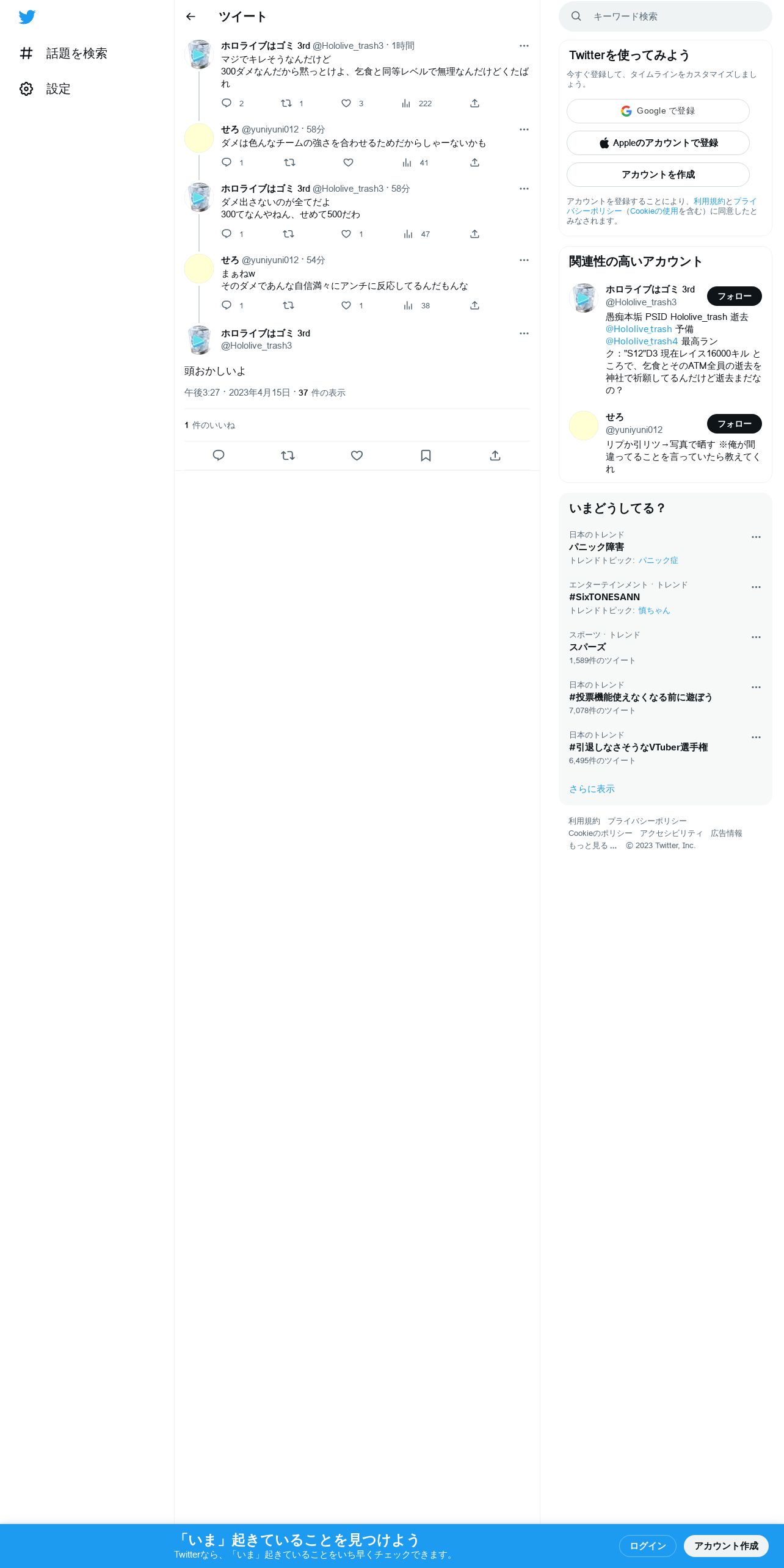Click the ログイン button in bottom banner
784x1568 pixels.
[x=648, y=1546]
